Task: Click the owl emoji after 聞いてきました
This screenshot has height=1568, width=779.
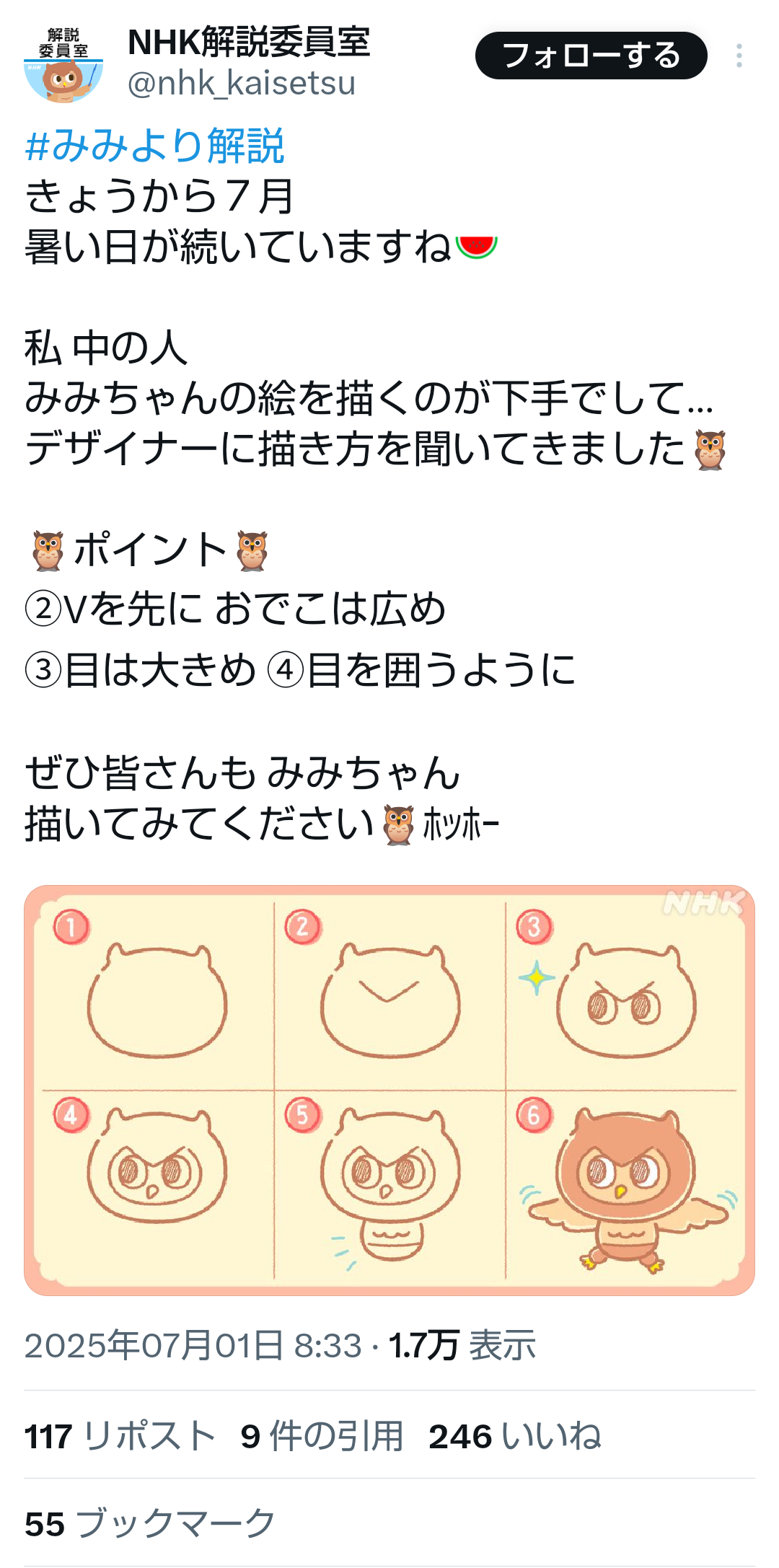Action: [x=710, y=450]
